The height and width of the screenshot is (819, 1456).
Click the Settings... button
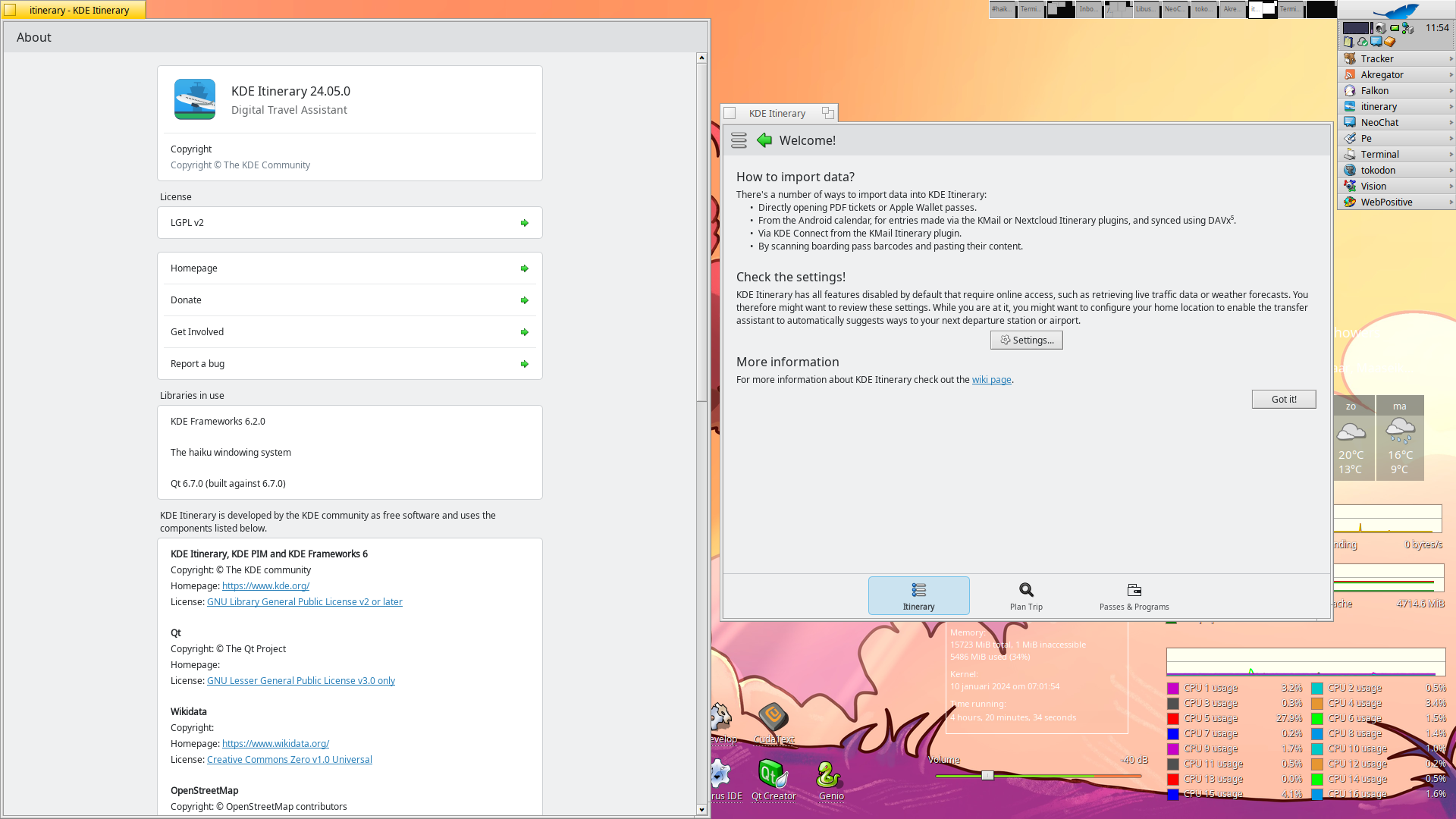1026,340
